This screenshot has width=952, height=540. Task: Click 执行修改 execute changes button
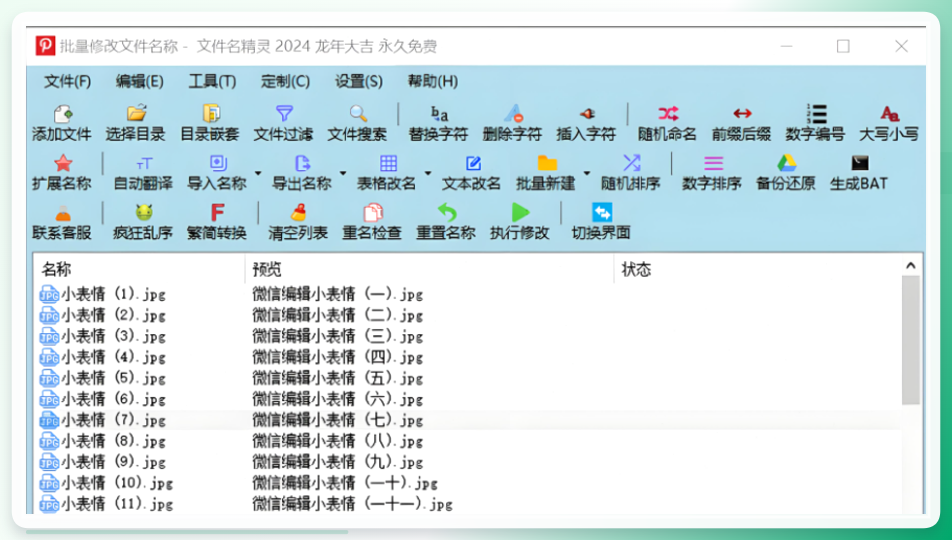[520, 222]
